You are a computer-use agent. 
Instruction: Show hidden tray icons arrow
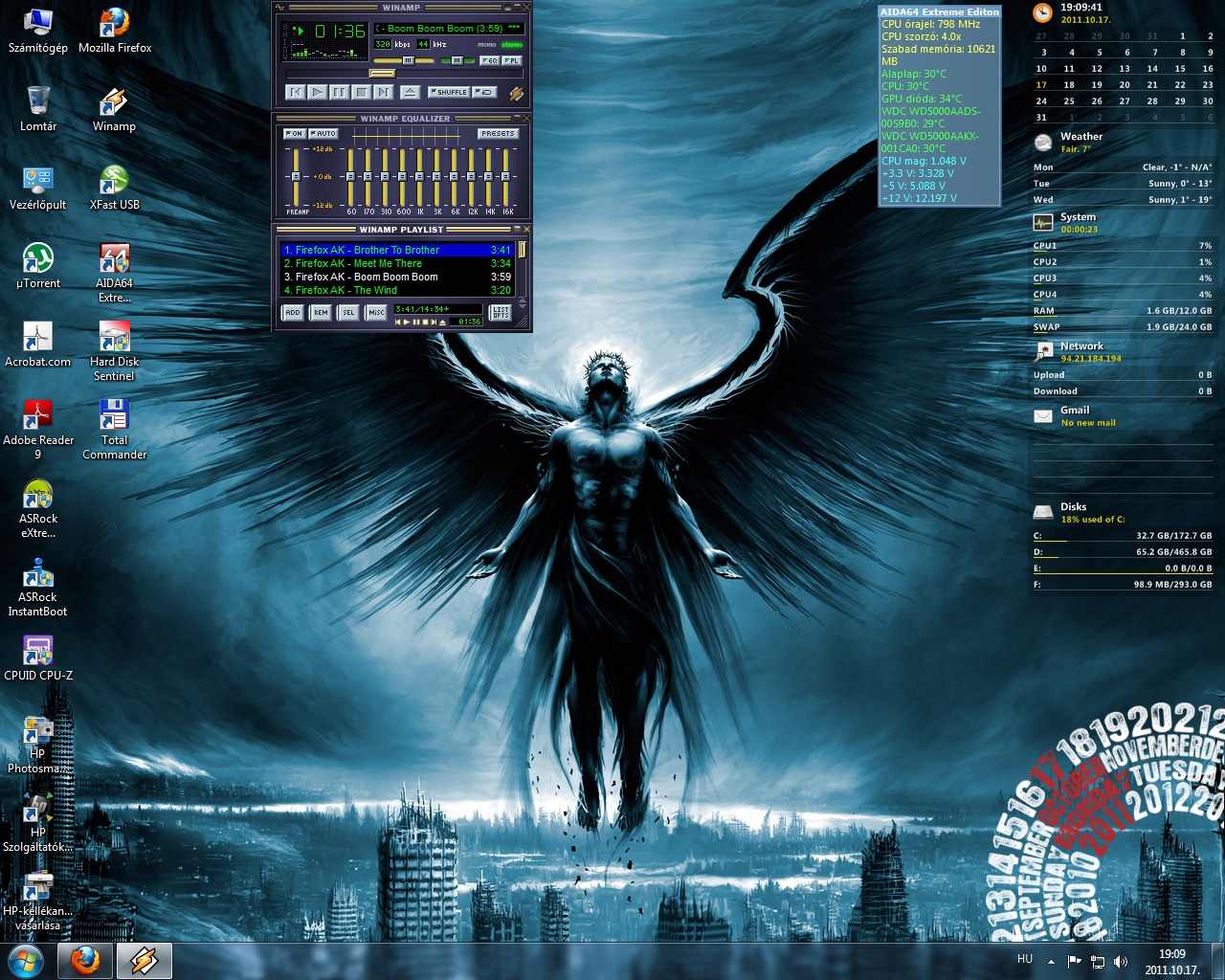[1051, 961]
